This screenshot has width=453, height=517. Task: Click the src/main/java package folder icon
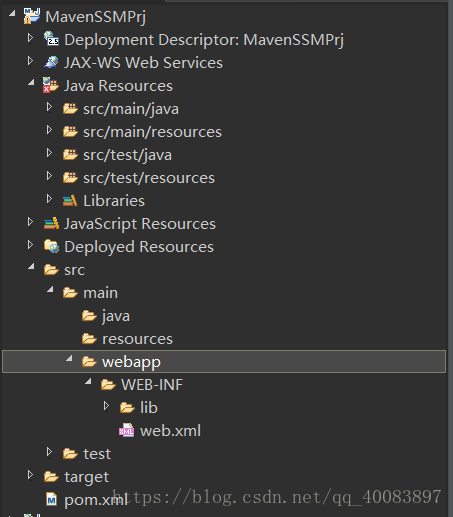[70, 108]
